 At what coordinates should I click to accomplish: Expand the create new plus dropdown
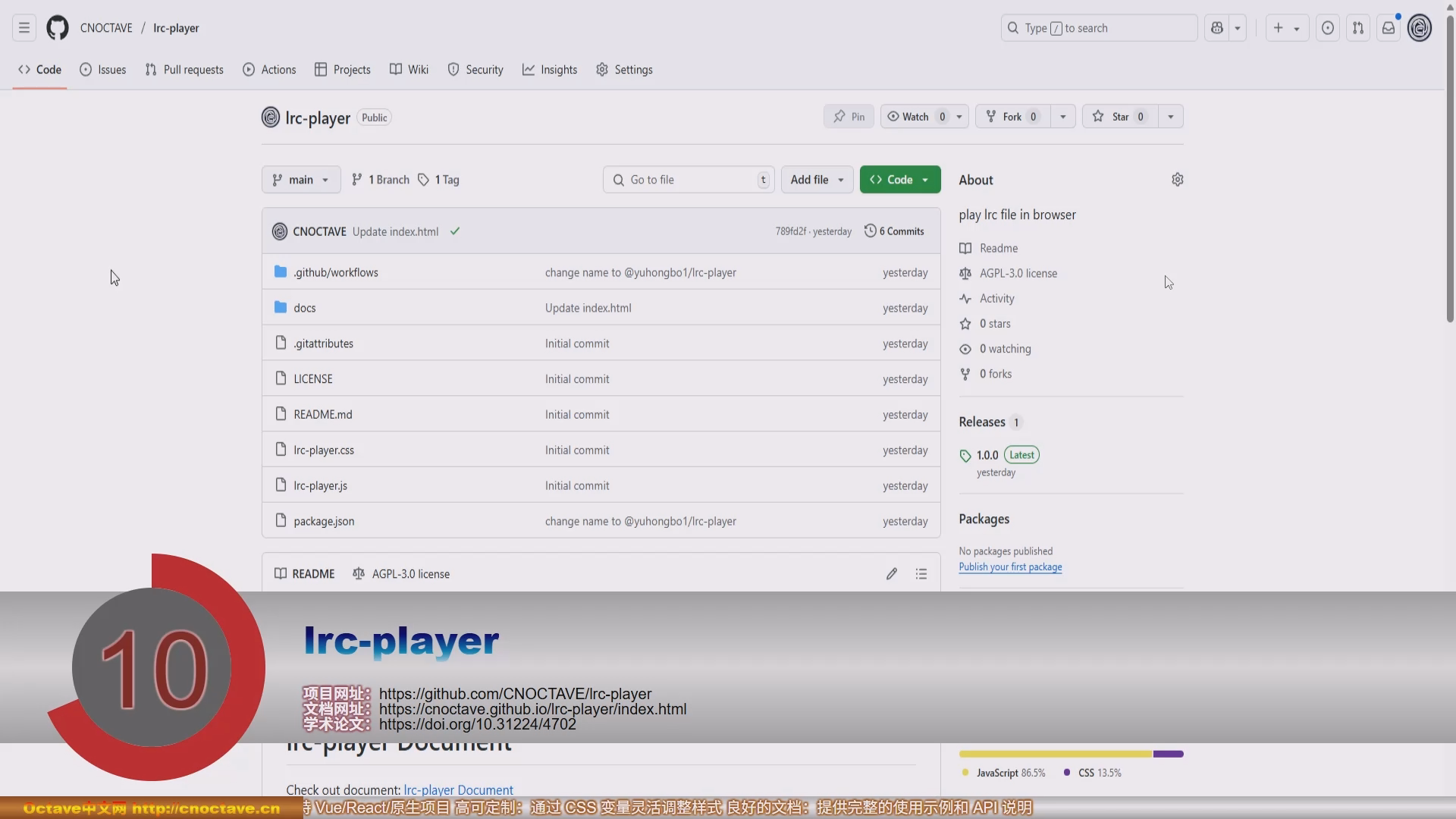tap(1287, 28)
